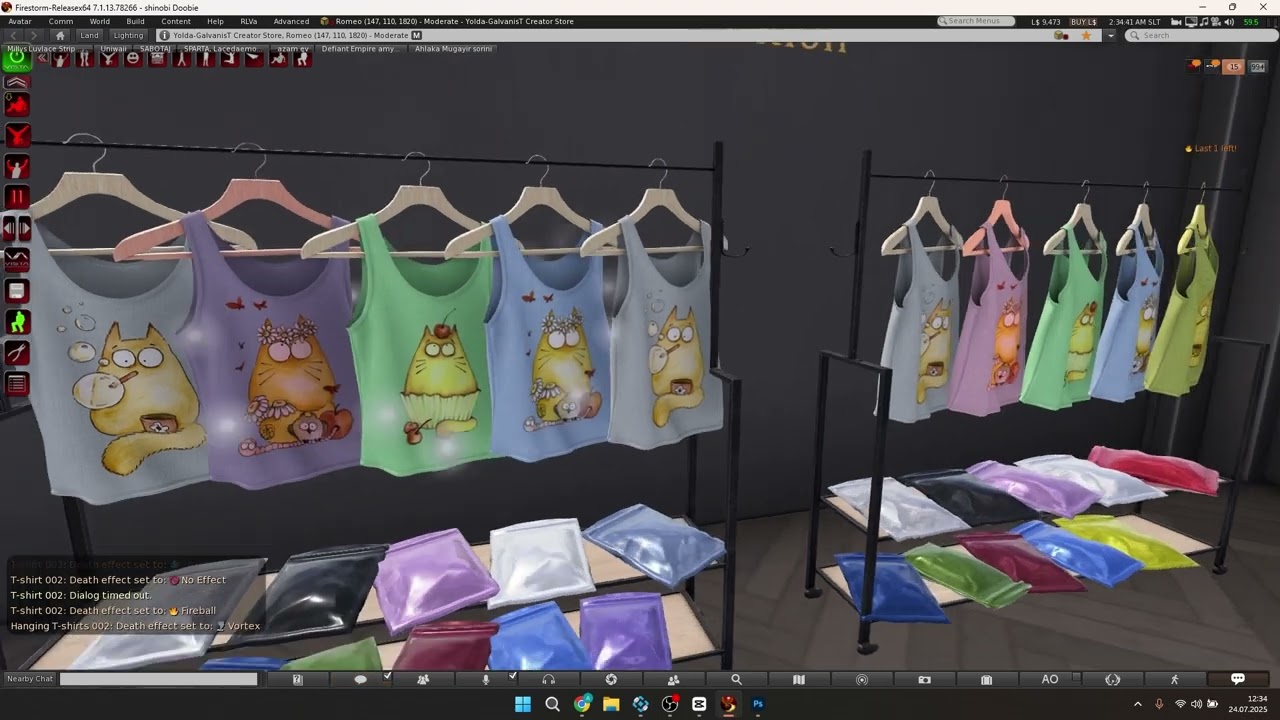Open the nearby people toolbar button

[423, 679]
